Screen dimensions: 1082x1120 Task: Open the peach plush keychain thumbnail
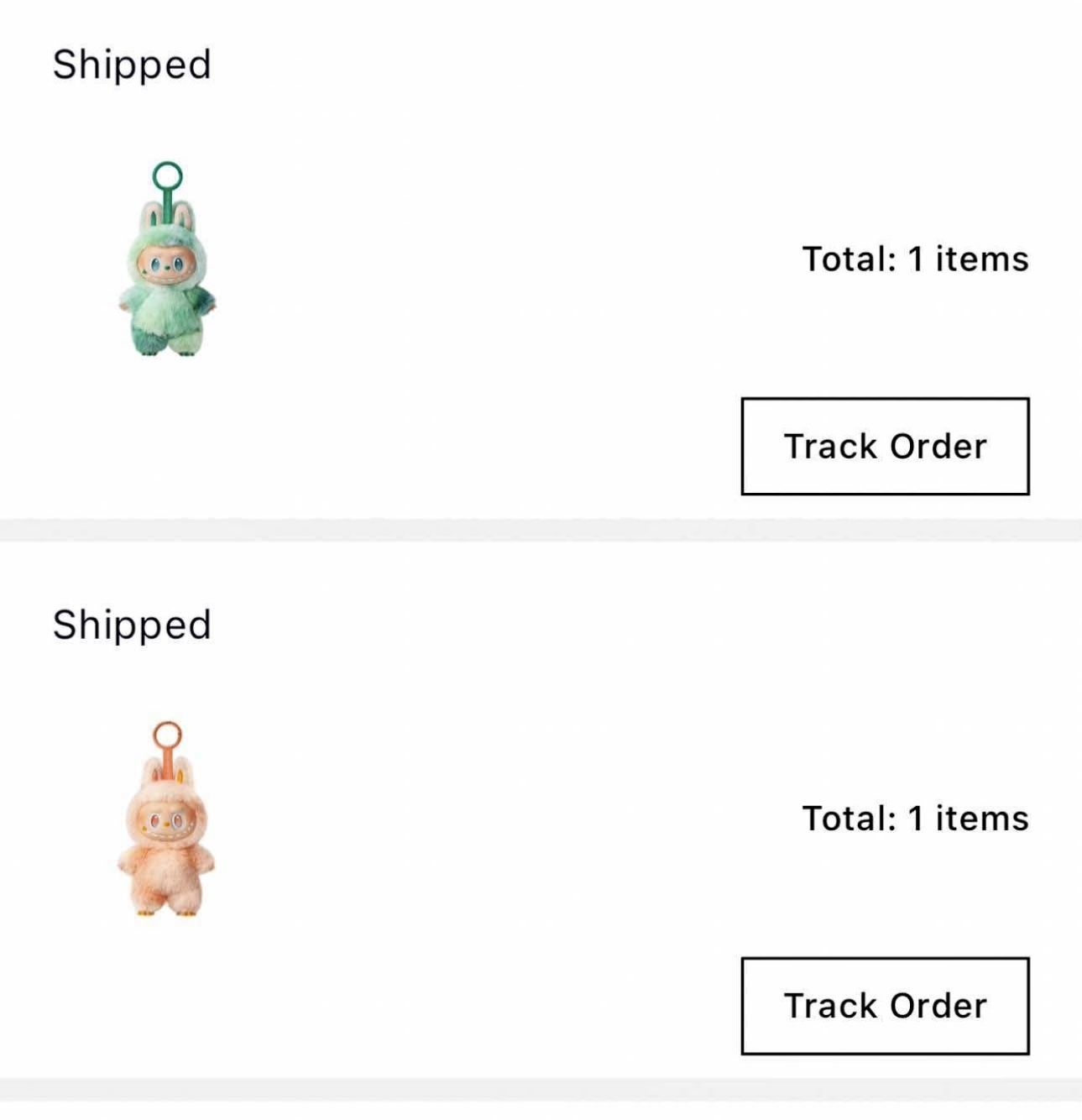(167, 819)
